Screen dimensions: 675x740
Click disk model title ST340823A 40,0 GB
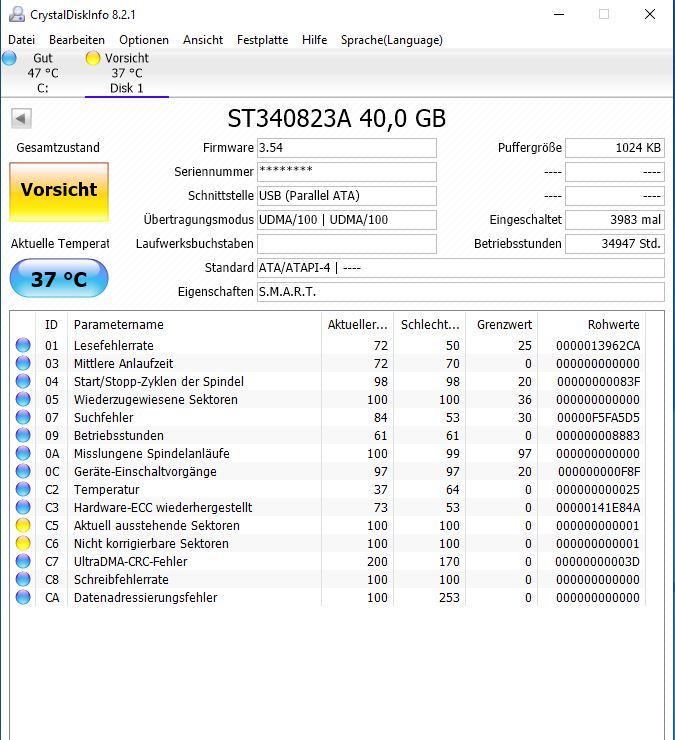pos(337,118)
